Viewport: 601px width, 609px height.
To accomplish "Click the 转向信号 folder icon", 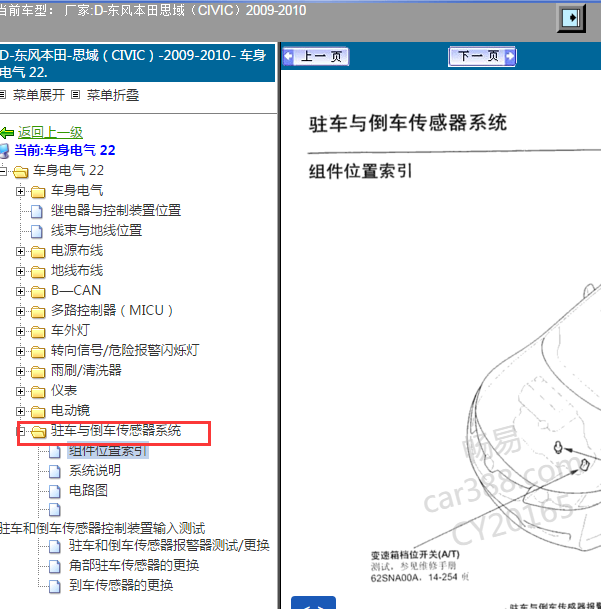I will click(x=38, y=351).
